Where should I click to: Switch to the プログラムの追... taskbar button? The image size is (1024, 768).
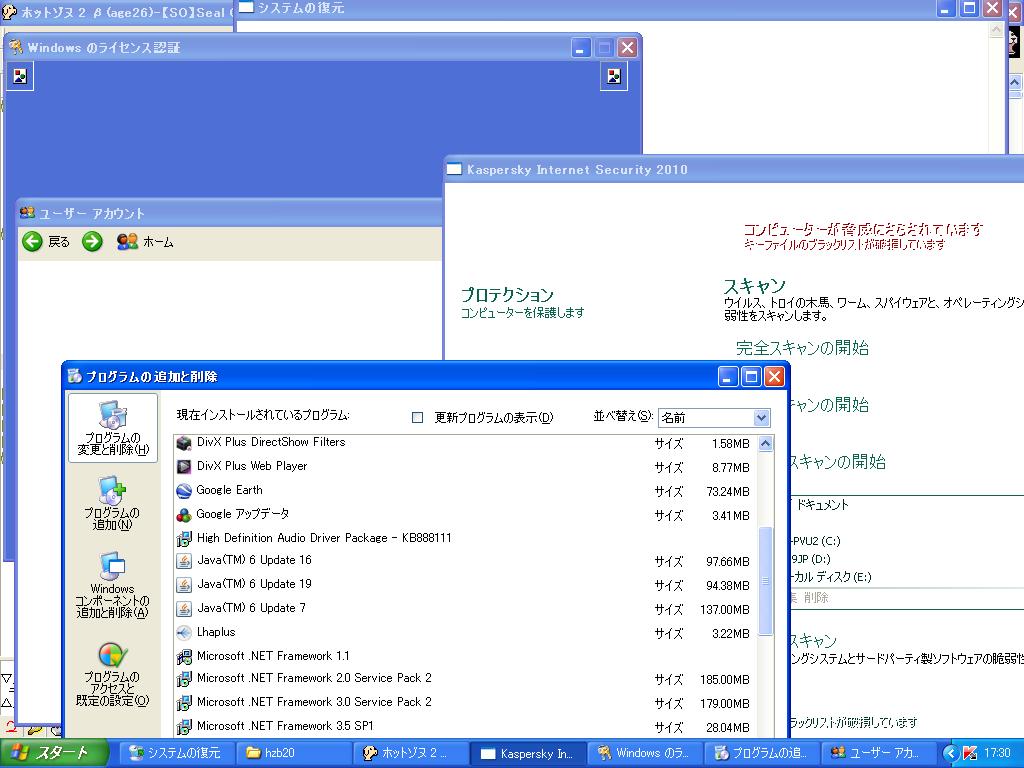763,754
